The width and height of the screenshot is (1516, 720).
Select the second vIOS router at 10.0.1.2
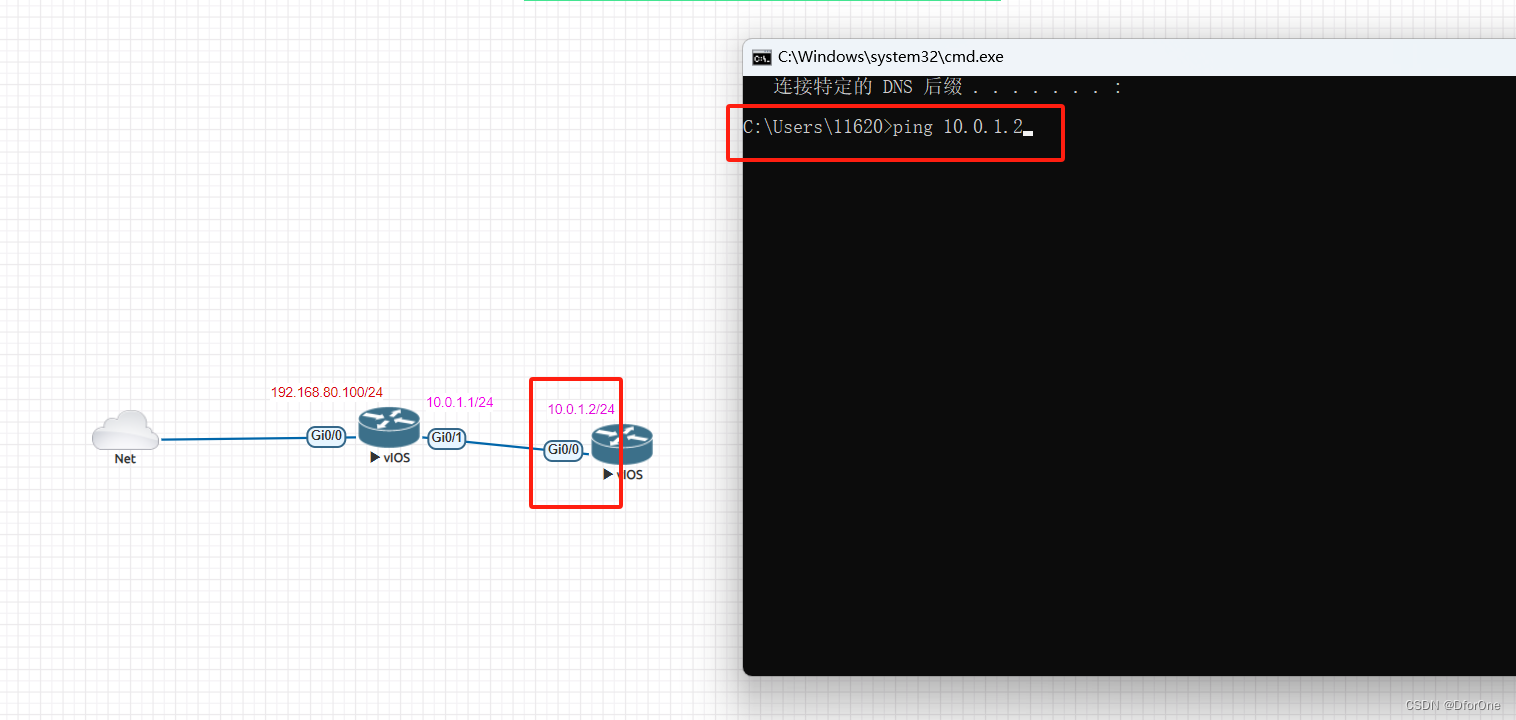(x=621, y=444)
